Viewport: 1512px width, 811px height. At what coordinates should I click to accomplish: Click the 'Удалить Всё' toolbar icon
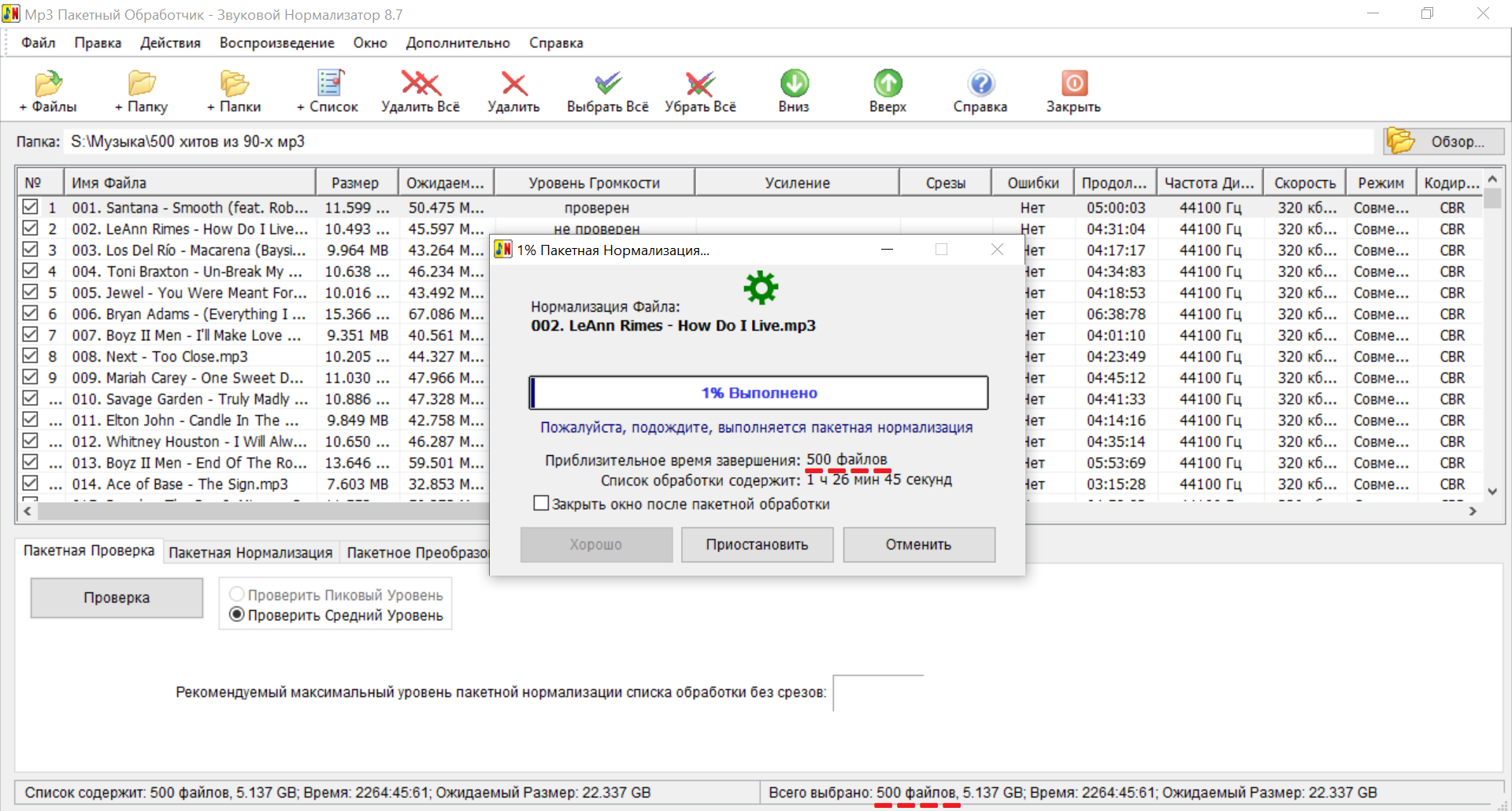[421, 83]
